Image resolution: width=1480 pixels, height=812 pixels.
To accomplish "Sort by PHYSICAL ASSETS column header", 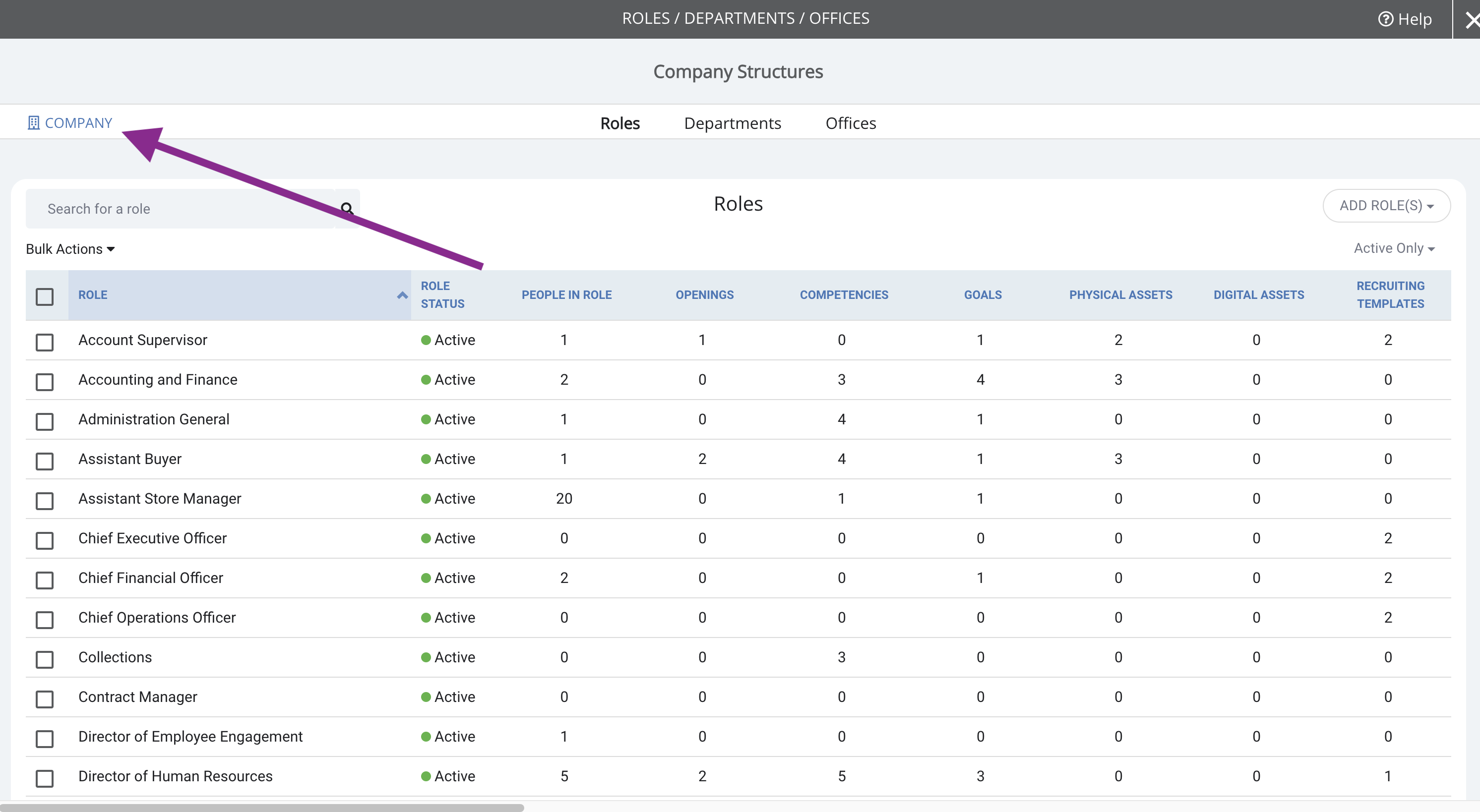I will (1120, 294).
